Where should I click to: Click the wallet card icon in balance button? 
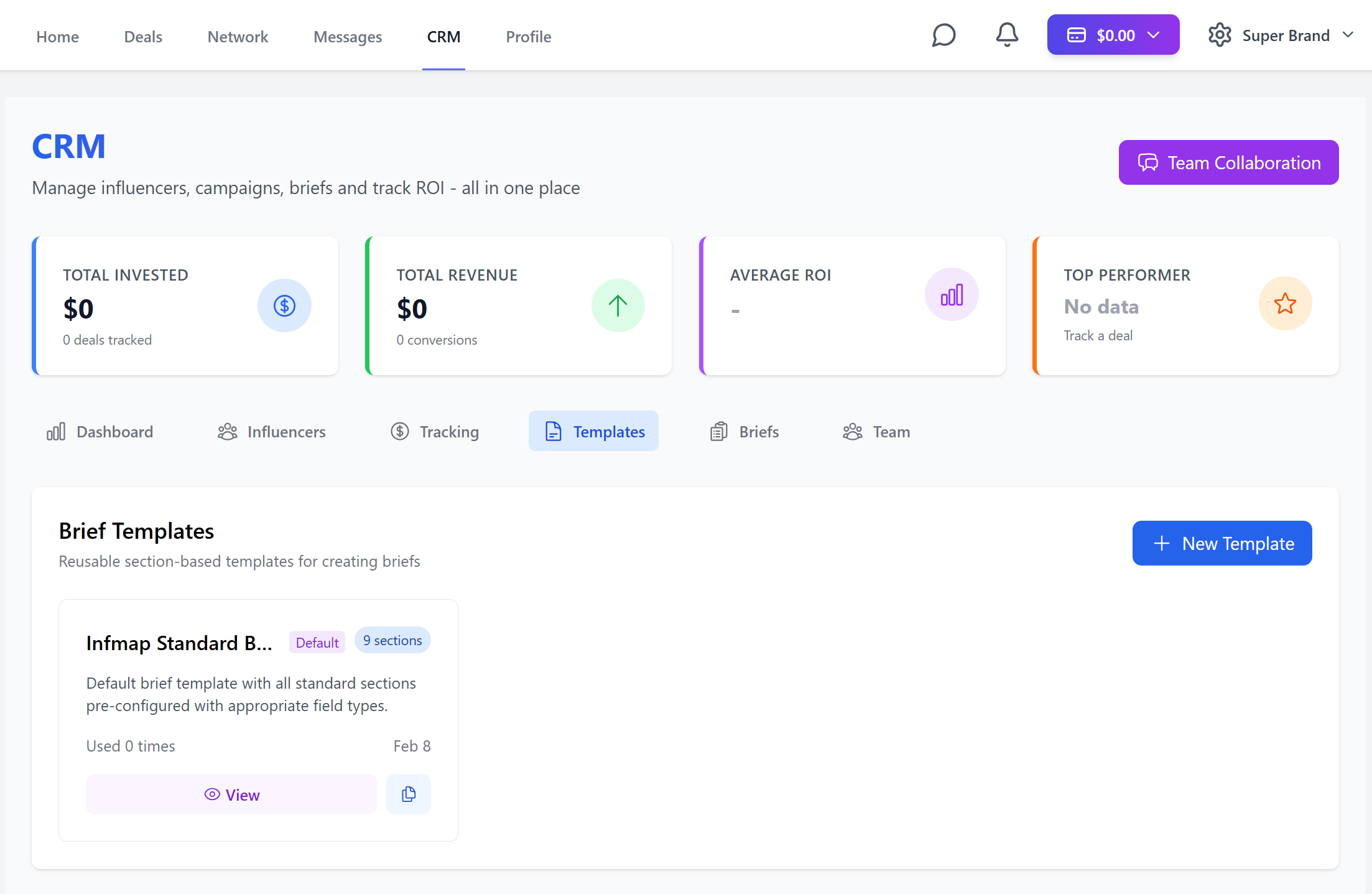tap(1077, 35)
